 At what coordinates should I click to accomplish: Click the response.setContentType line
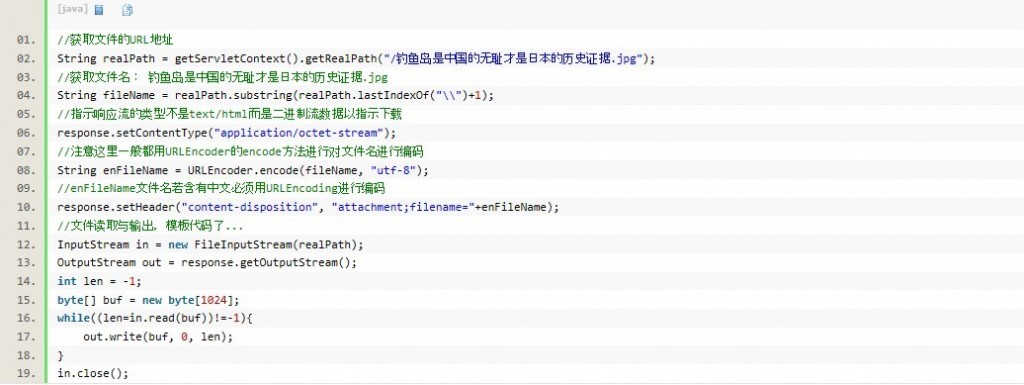click(x=227, y=133)
